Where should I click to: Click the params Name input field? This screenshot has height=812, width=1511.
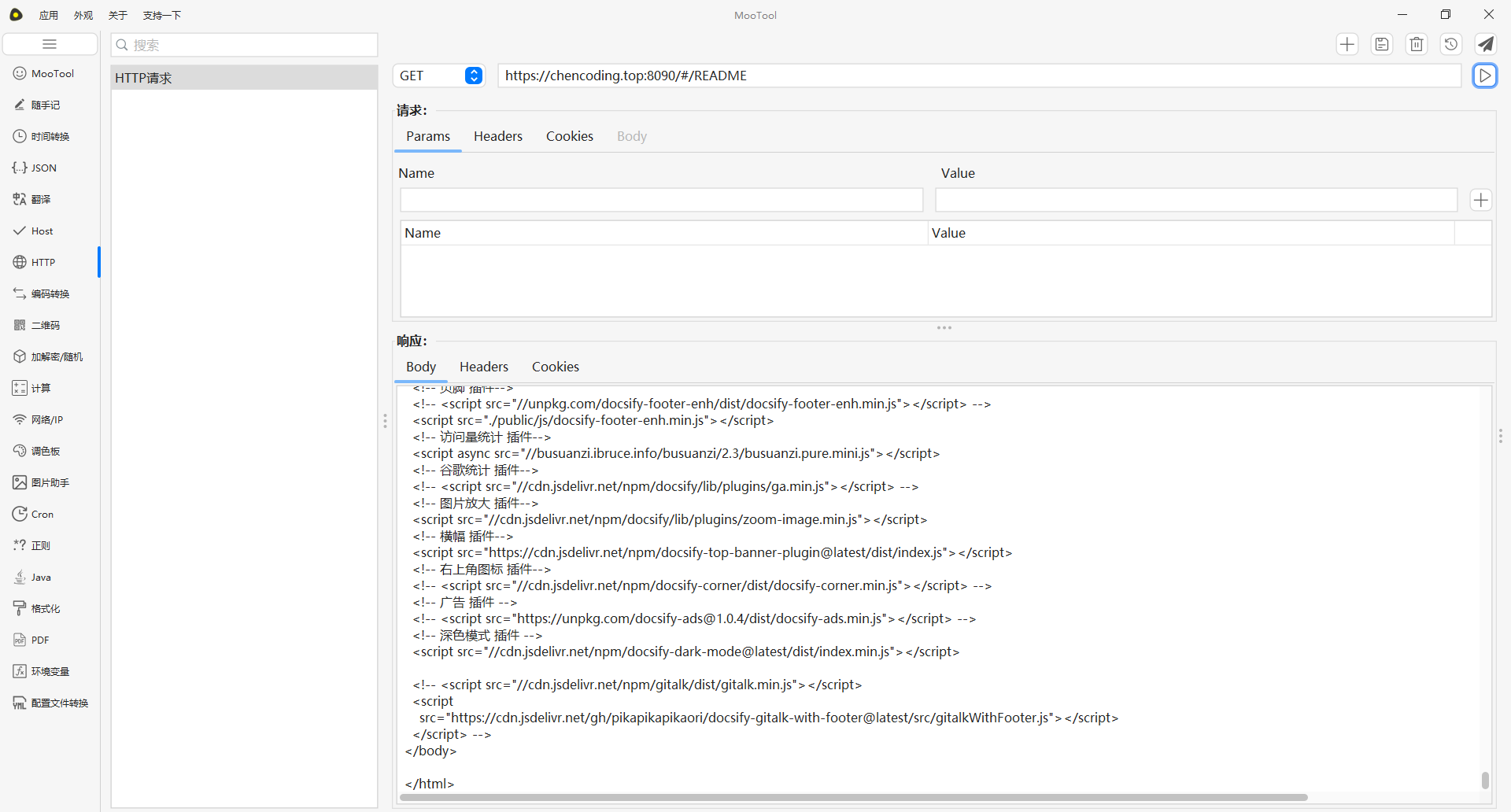pyautogui.click(x=661, y=200)
